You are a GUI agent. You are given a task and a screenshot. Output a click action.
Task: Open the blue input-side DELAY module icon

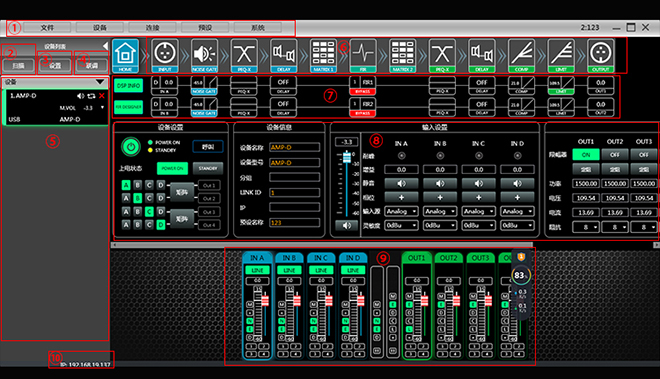pyautogui.click(x=284, y=56)
